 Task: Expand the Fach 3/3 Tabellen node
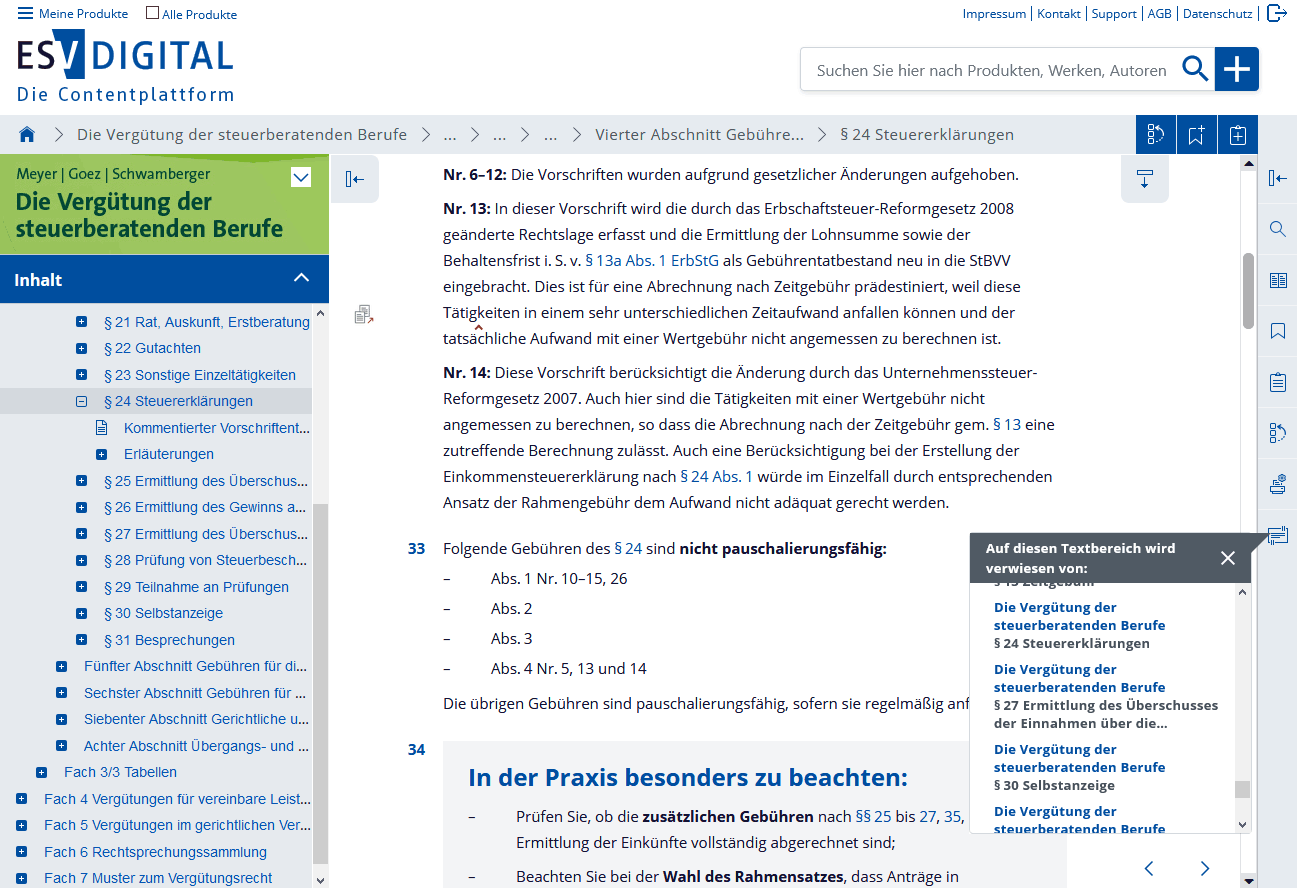point(41,772)
